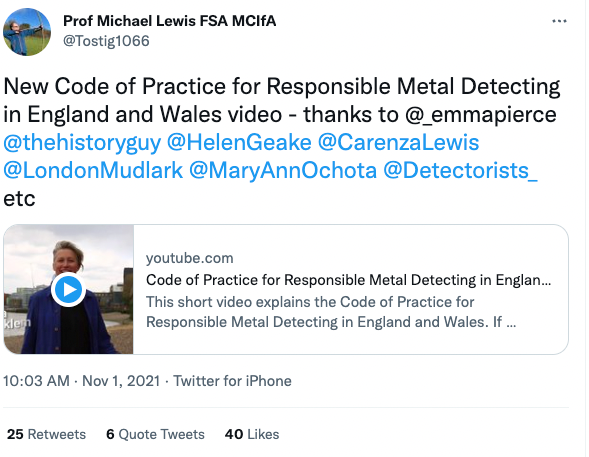View the 25 Retweets list
589x457 pixels.
point(46,434)
